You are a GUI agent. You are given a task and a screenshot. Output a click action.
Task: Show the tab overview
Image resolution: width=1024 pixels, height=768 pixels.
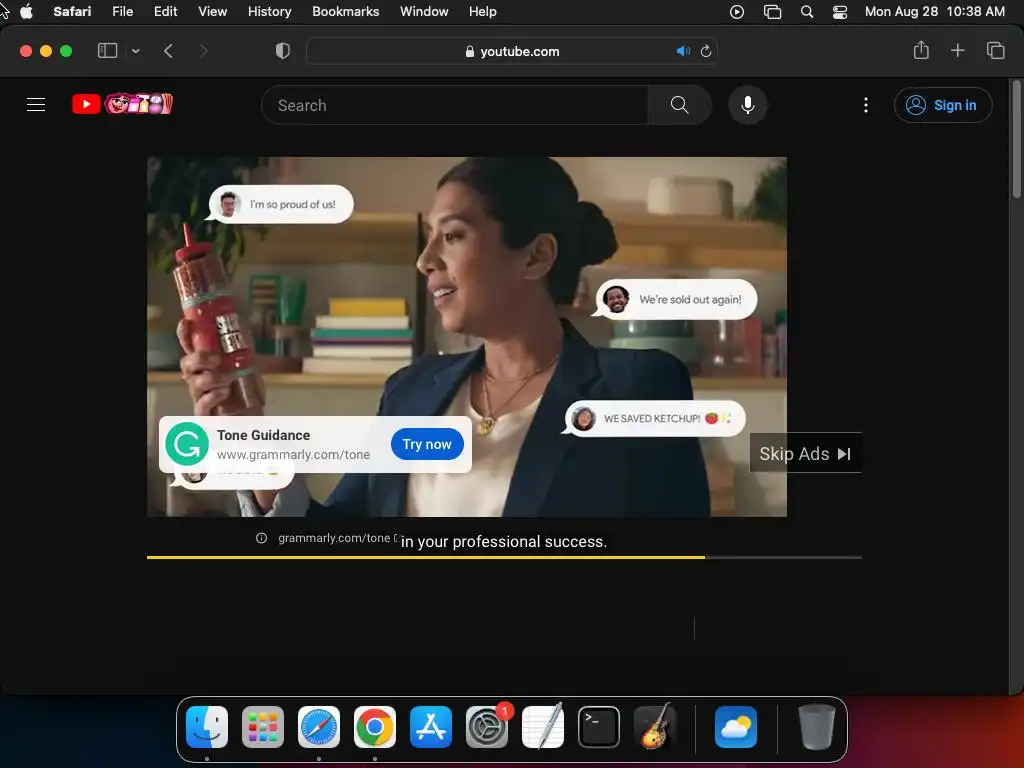[x=995, y=50]
